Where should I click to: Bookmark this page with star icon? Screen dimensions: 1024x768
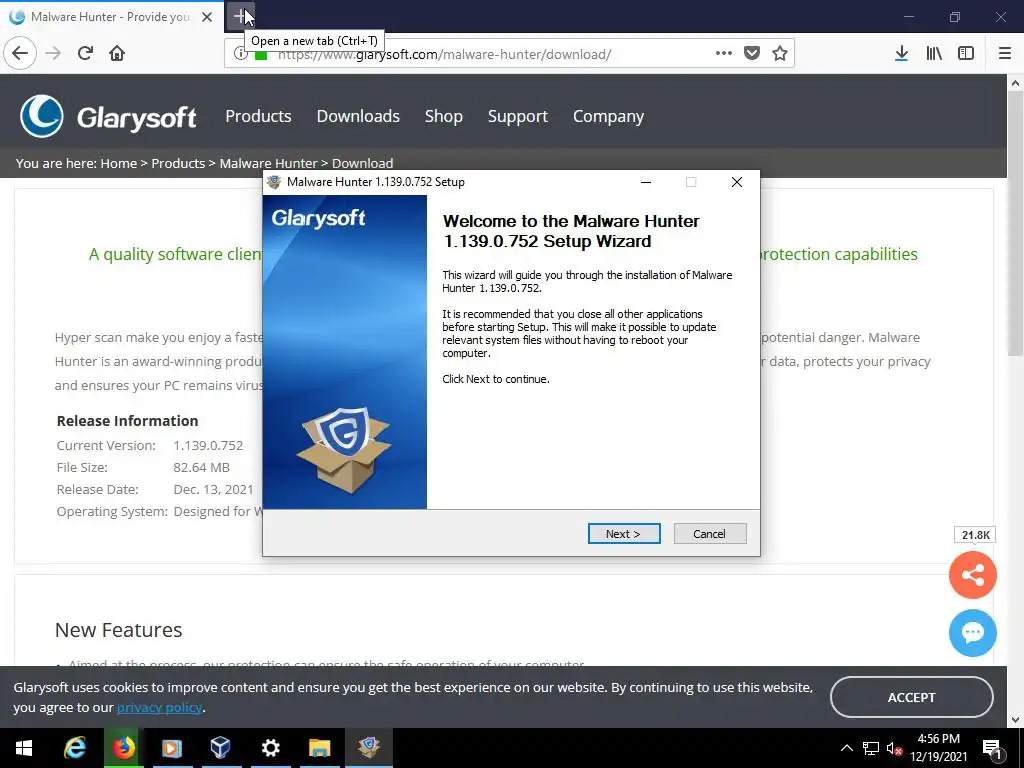[780, 53]
